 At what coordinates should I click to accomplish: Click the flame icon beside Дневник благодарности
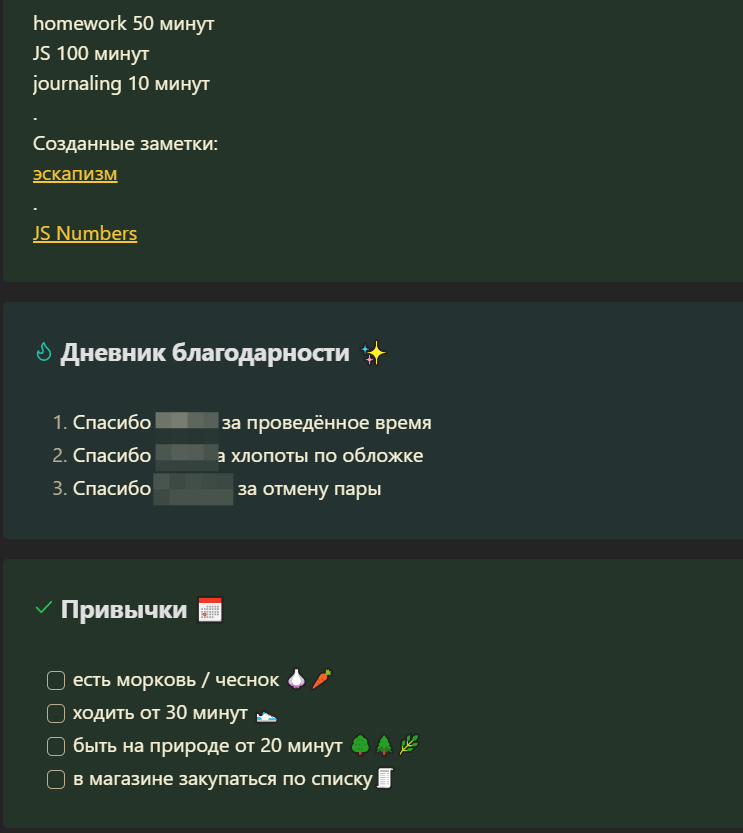[44, 352]
